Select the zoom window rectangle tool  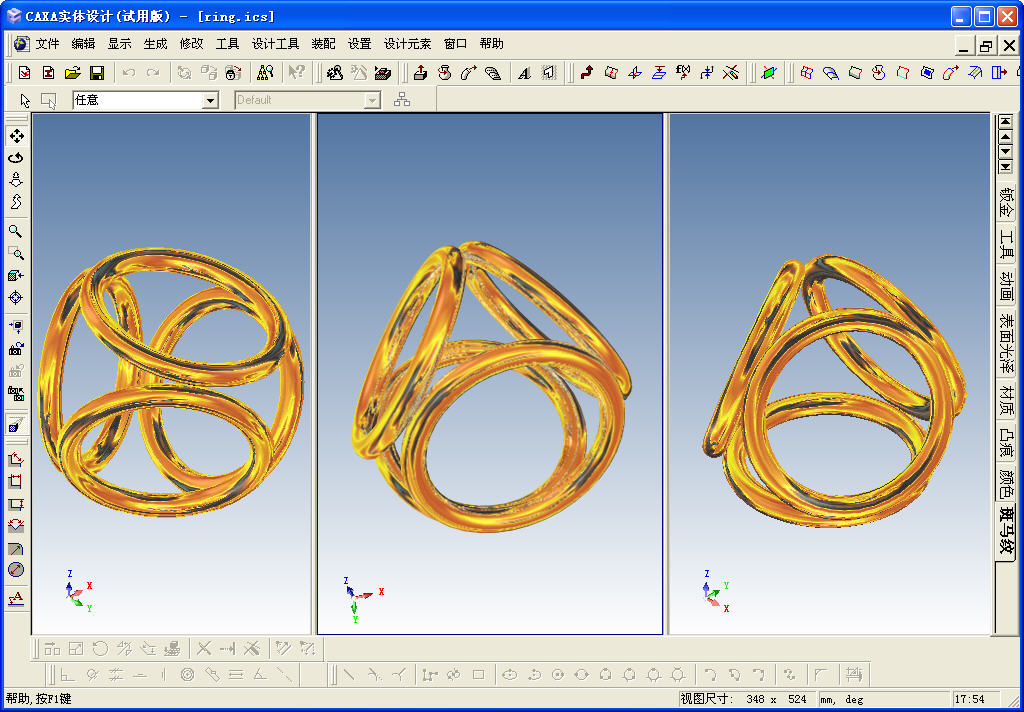[x=16, y=253]
